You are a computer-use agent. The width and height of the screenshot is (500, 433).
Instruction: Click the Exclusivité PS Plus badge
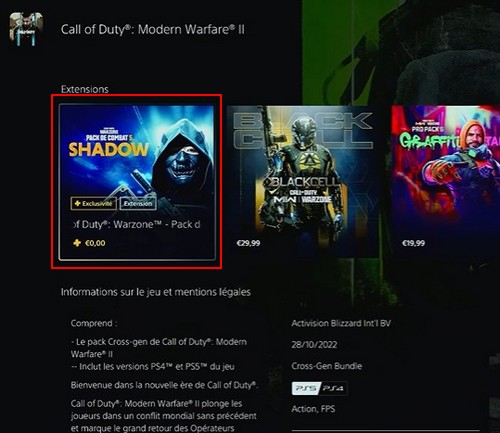(94, 203)
